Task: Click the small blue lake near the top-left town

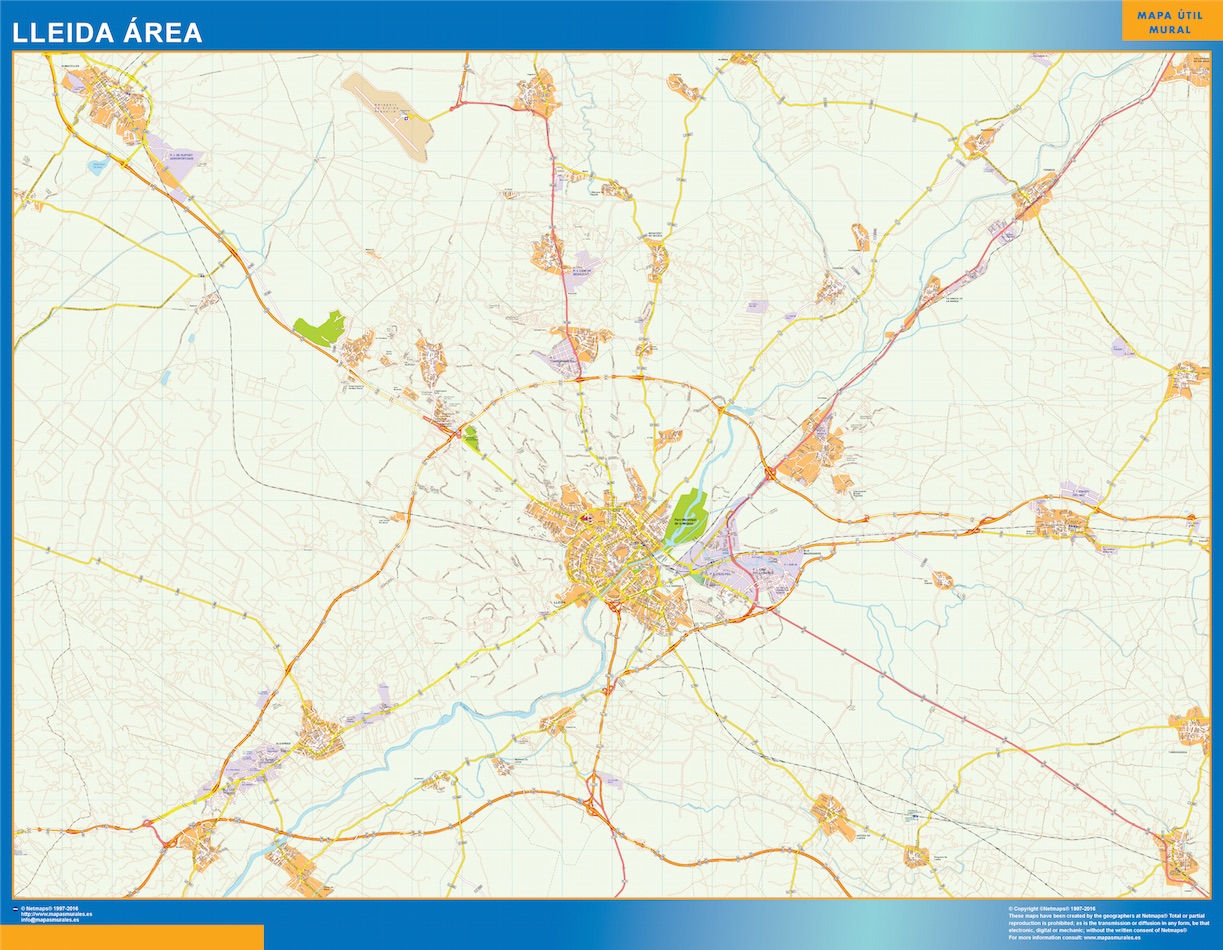Action: pos(98,166)
